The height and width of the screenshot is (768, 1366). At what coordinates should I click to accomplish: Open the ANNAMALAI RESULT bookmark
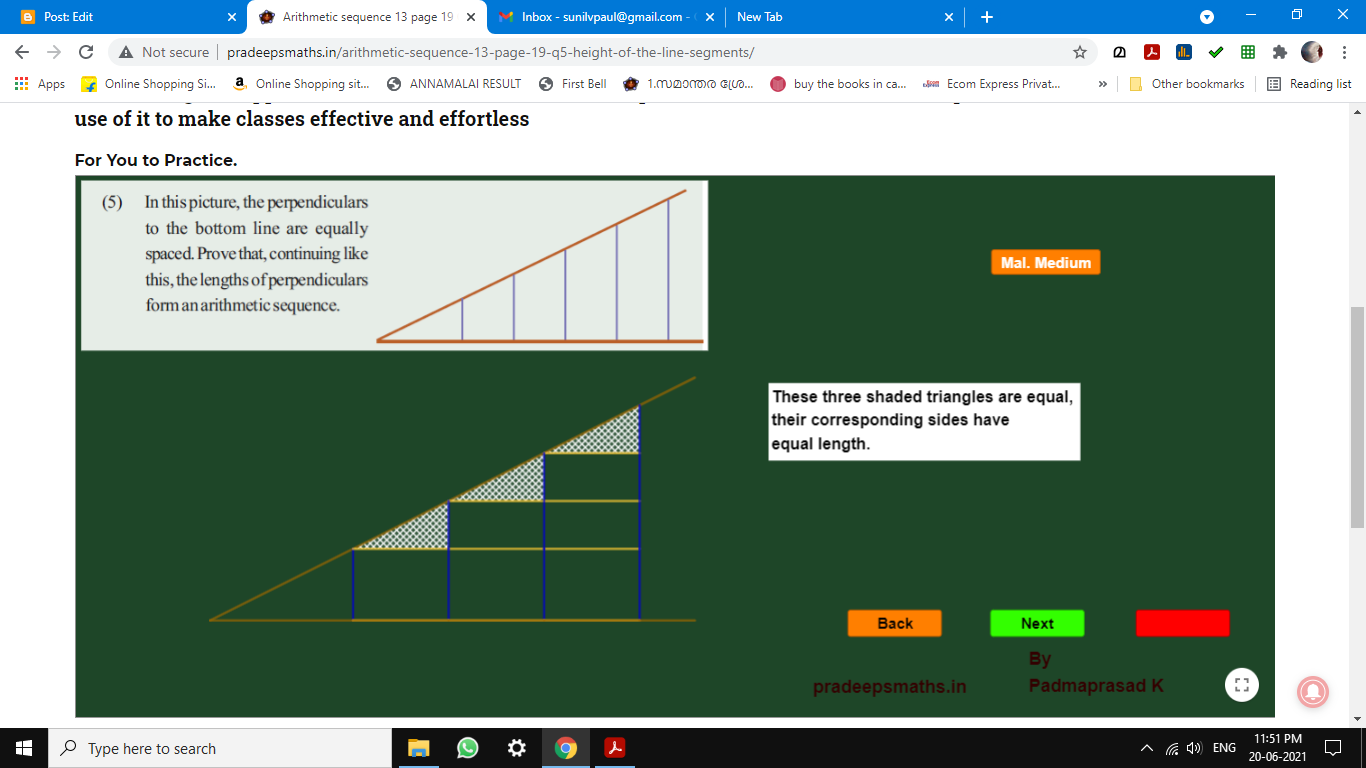tap(454, 84)
